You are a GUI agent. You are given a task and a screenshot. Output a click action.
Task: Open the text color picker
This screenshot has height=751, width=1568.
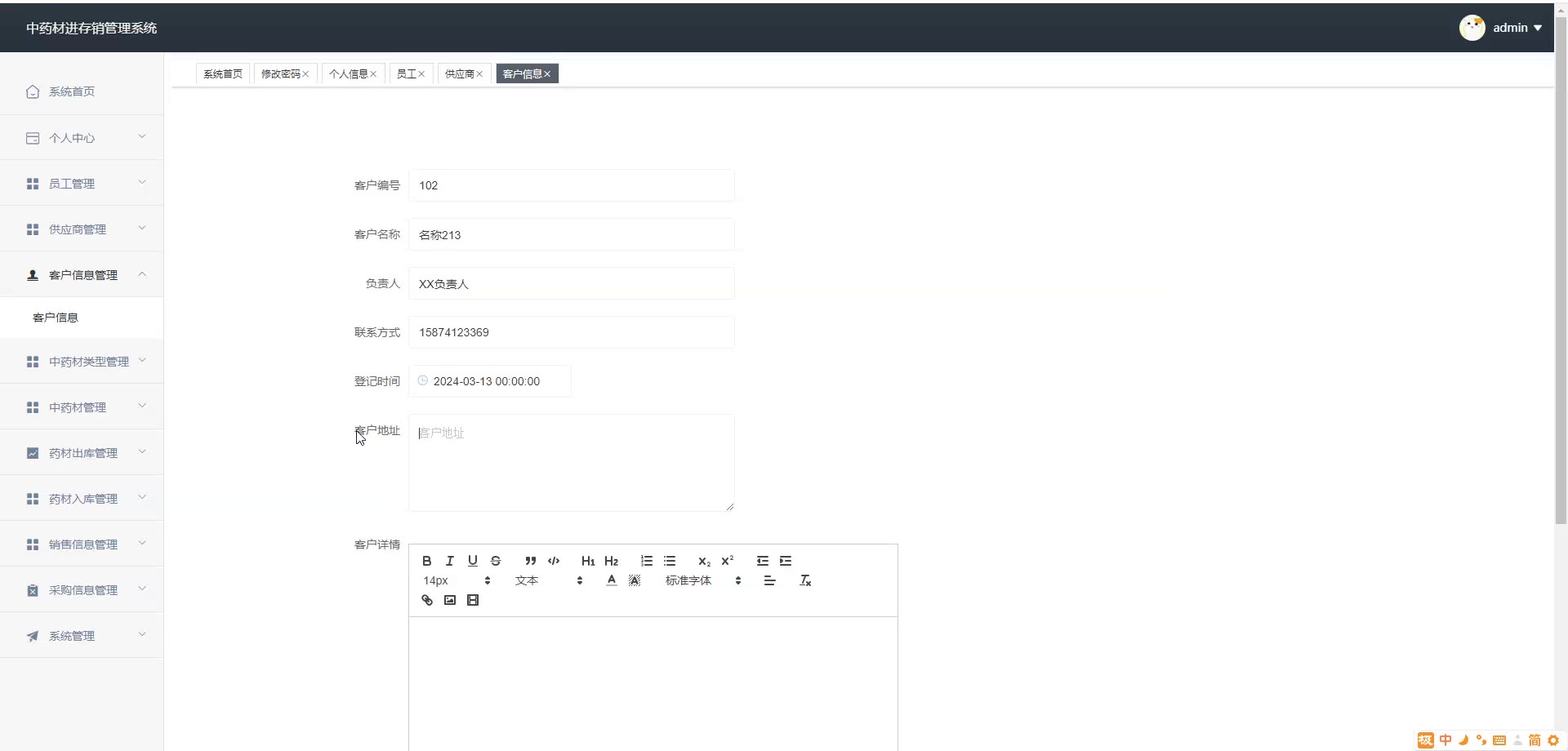612,580
